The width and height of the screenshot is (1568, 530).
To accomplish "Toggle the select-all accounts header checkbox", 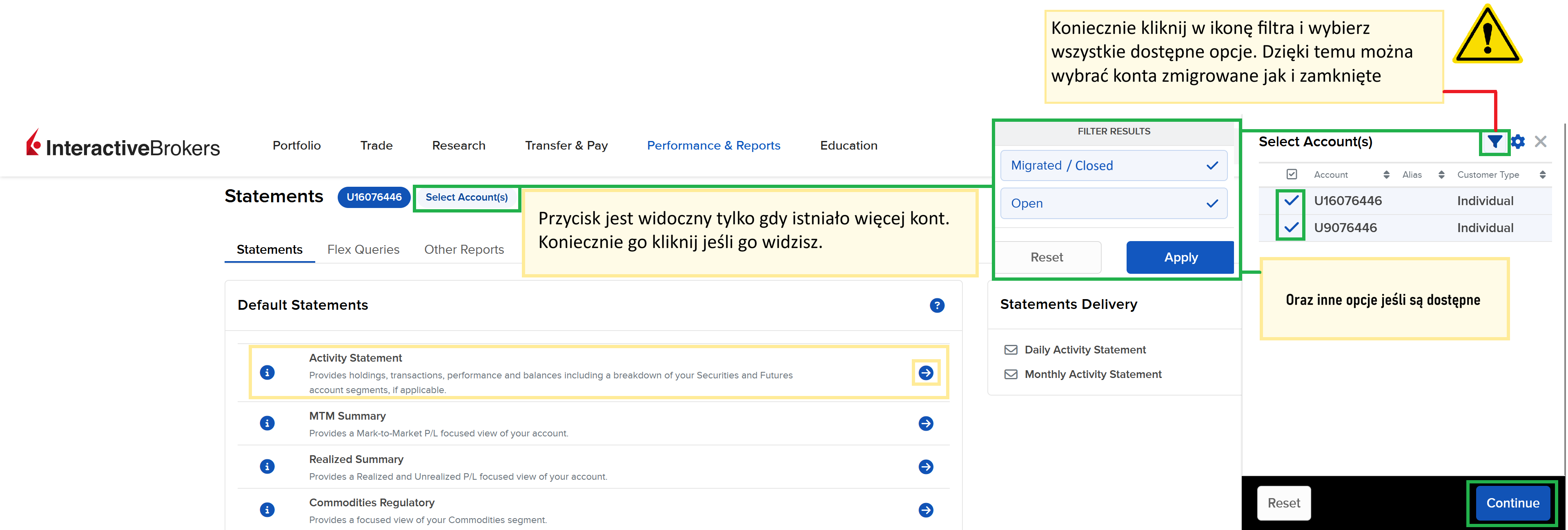I will 1292,174.
